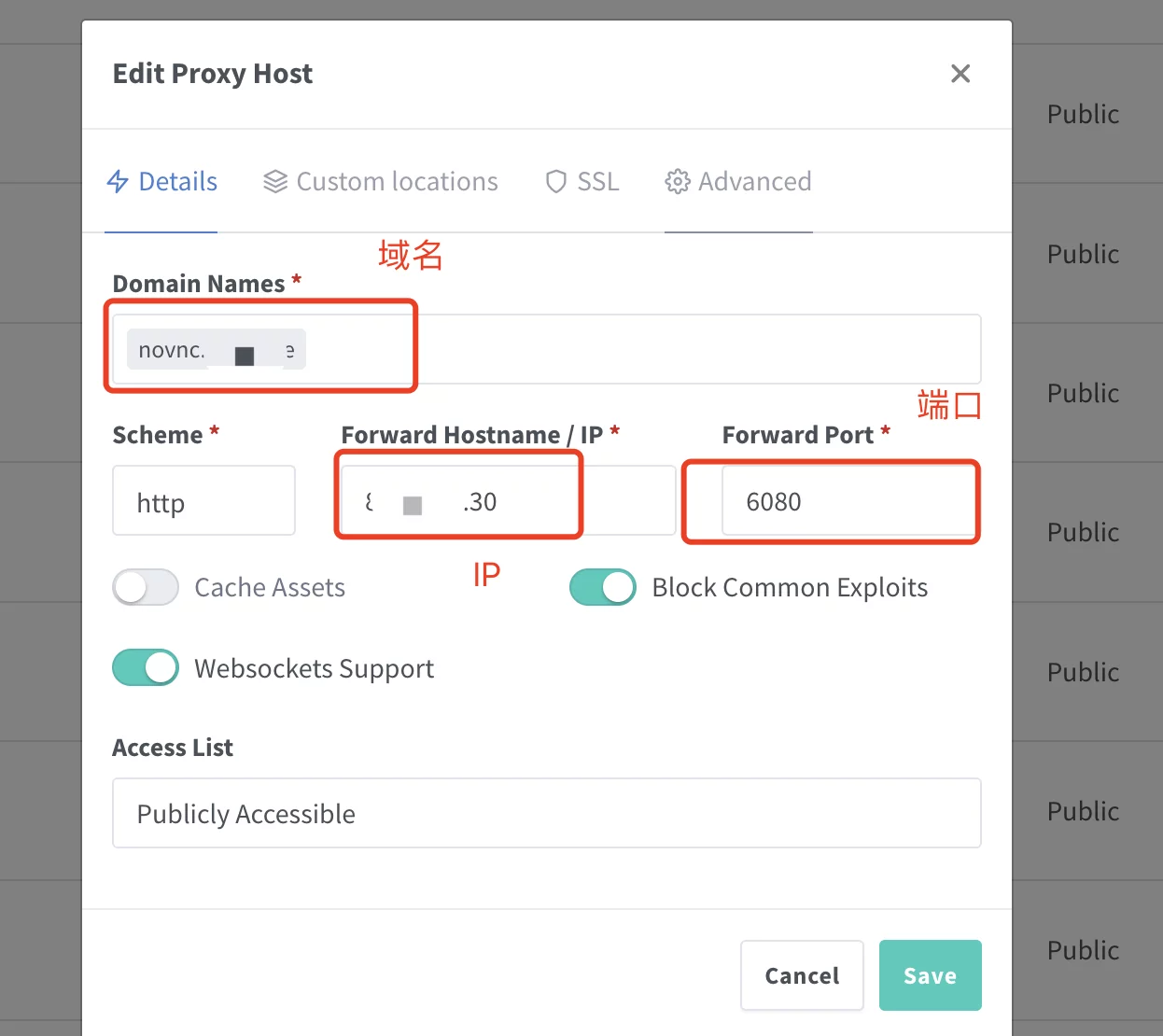Click the Forward Port field
Screen dimensions: 1163x1036
pos(849,501)
